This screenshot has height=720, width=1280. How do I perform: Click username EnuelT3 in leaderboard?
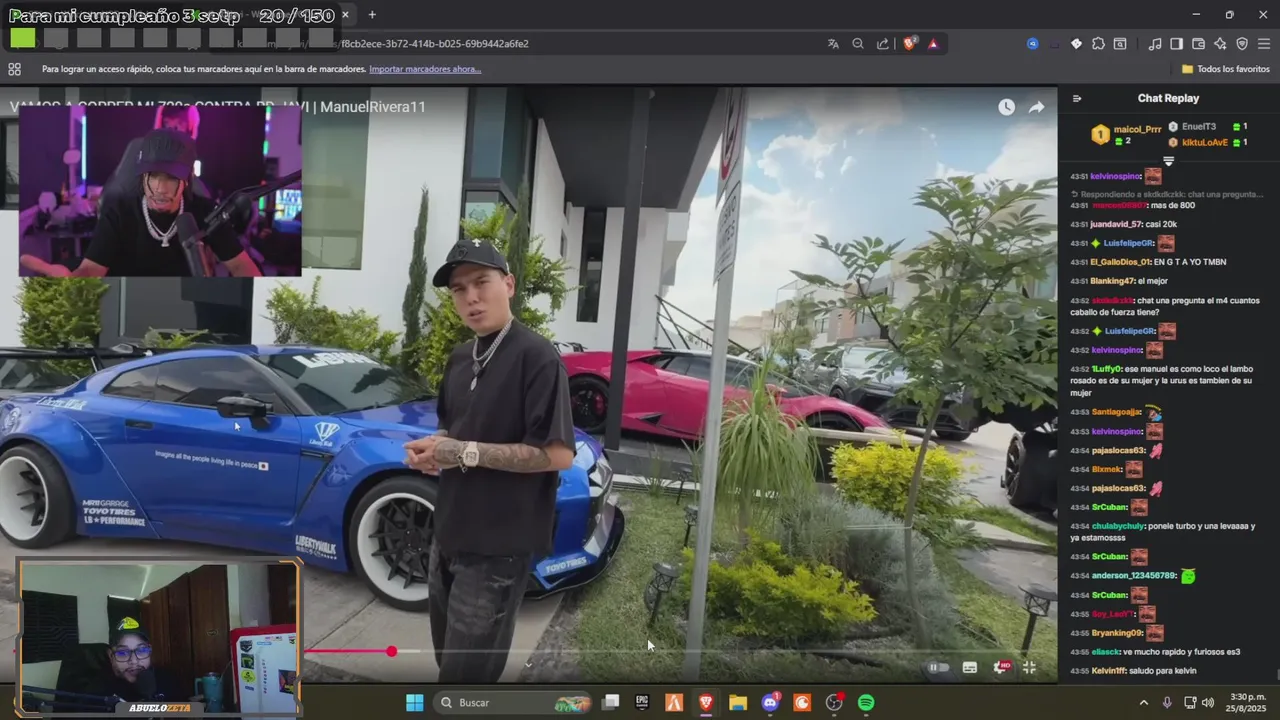(x=1199, y=127)
